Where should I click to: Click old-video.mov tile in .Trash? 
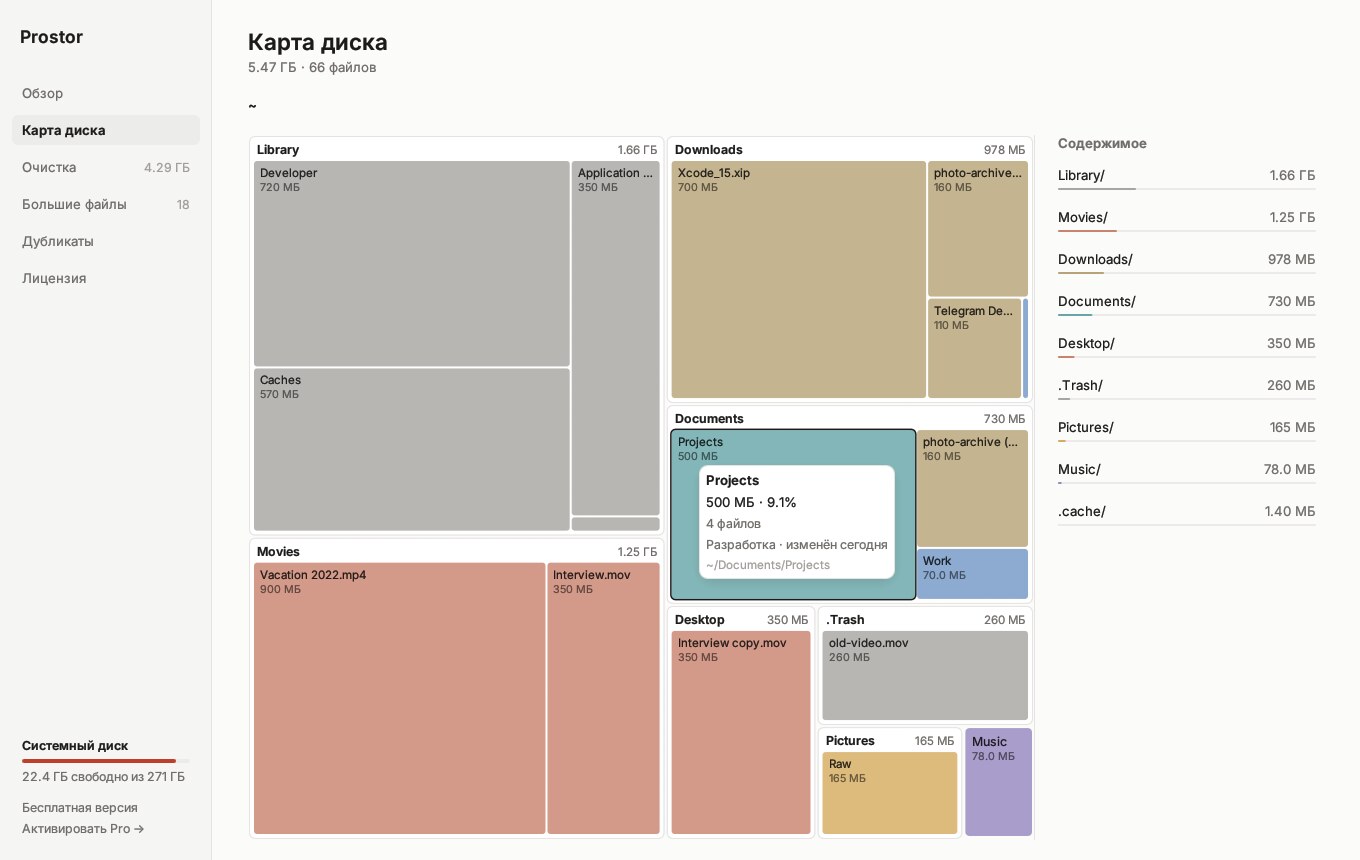pyautogui.click(x=925, y=675)
